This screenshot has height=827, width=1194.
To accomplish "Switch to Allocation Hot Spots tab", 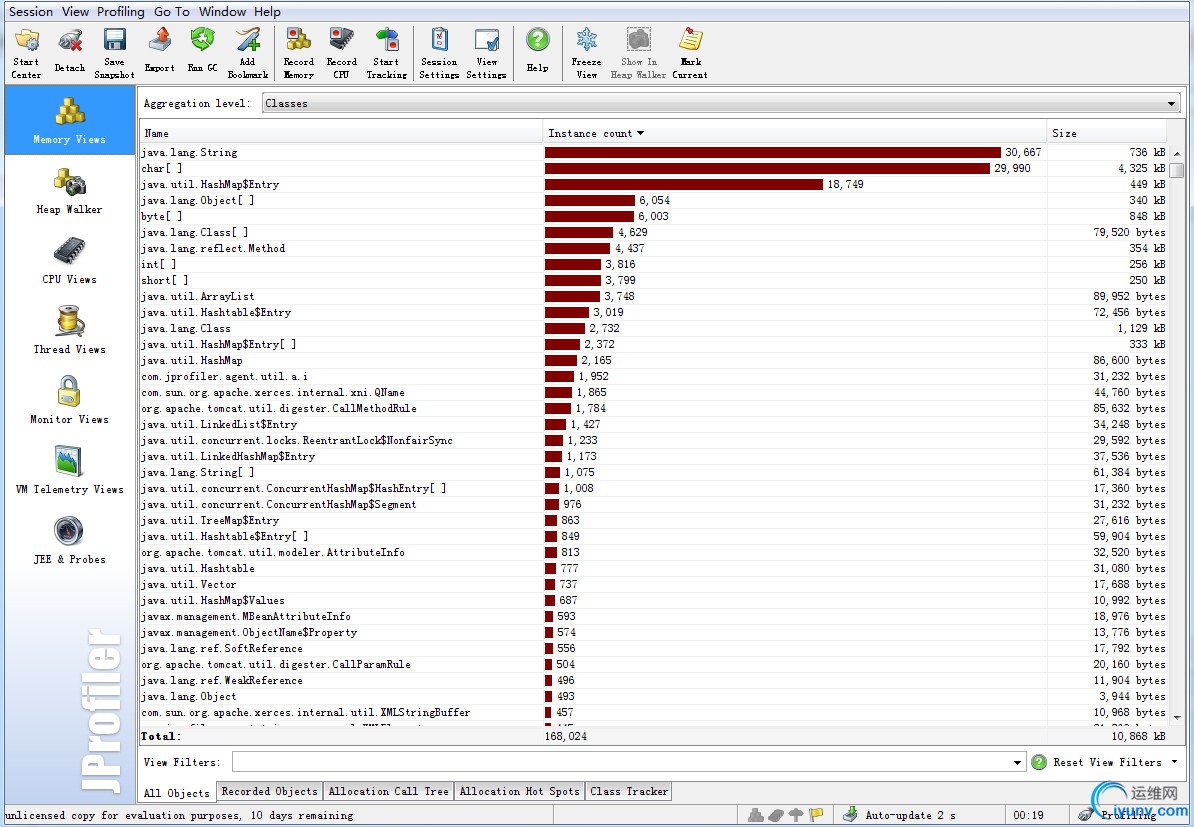I will click(519, 791).
